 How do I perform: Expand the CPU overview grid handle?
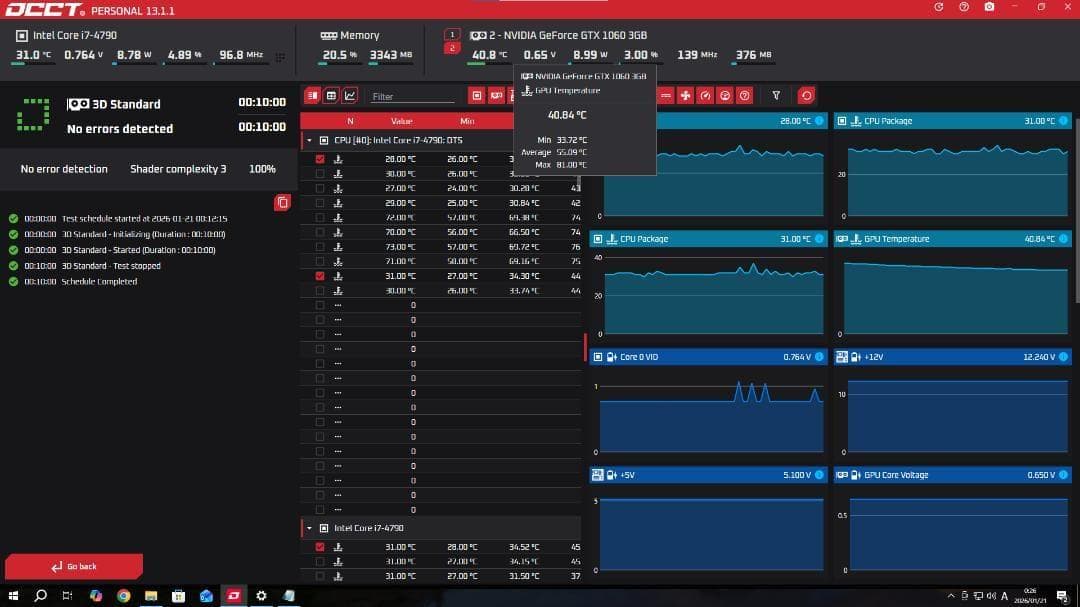pyautogui.click(x=280, y=57)
